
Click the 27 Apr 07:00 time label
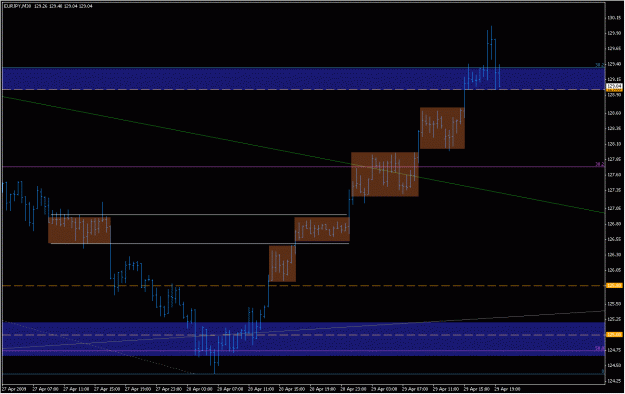click(45, 389)
